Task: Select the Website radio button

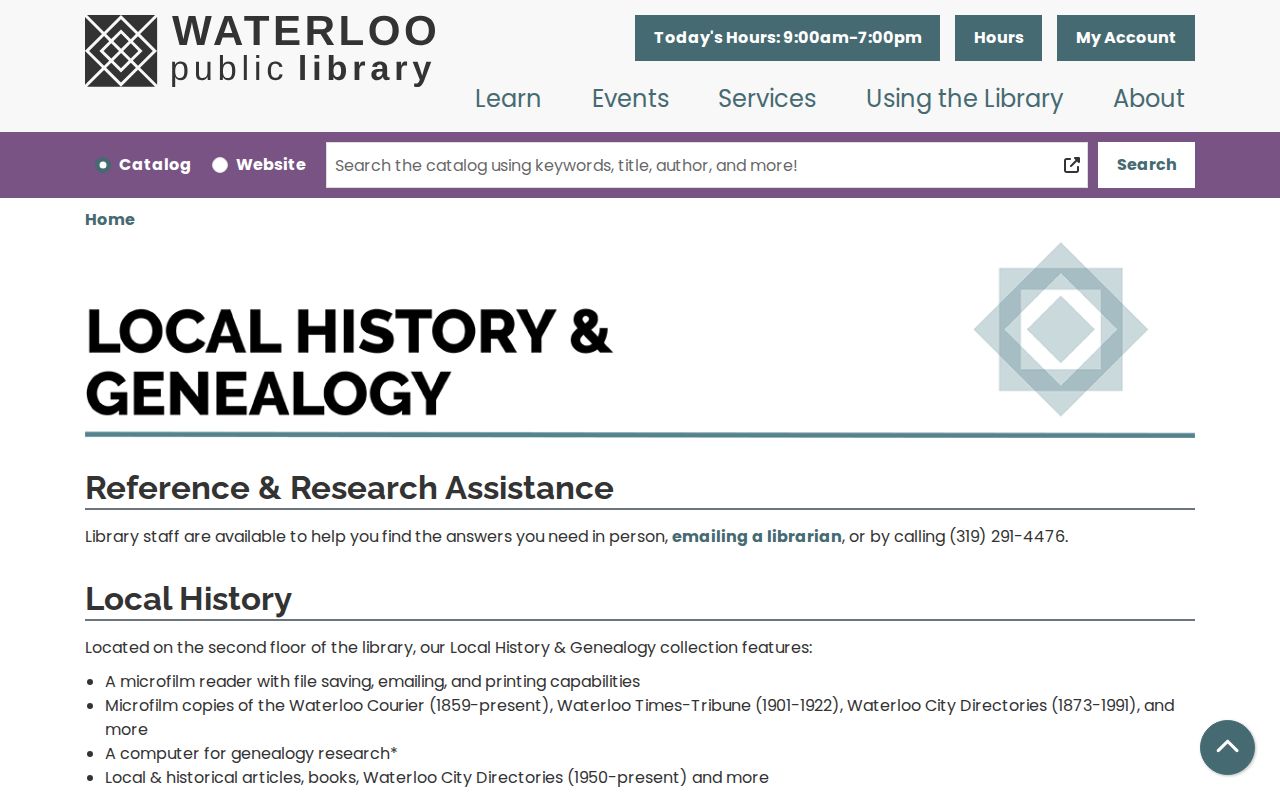Action: click(220, 165)
